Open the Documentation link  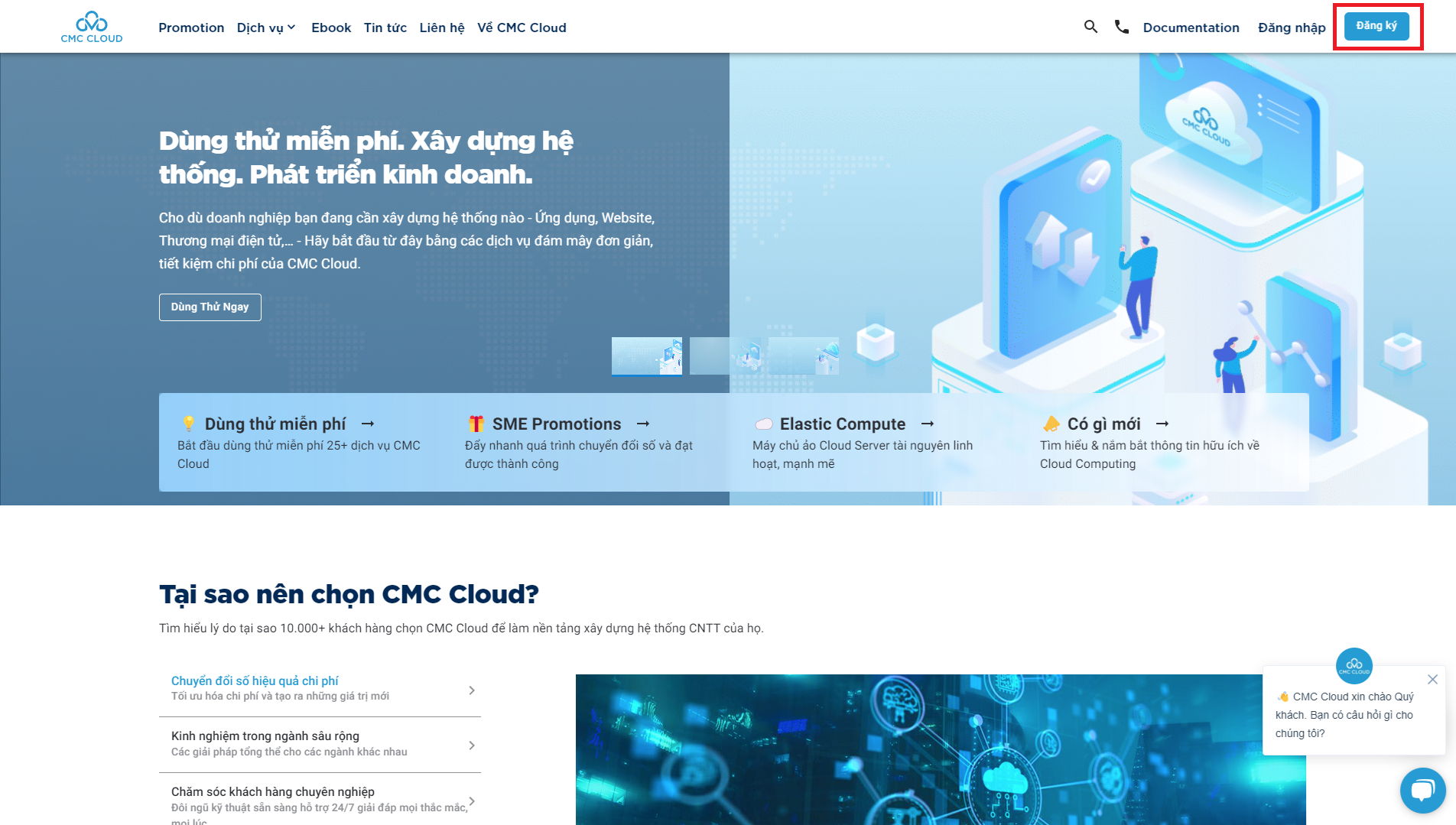1191,28
